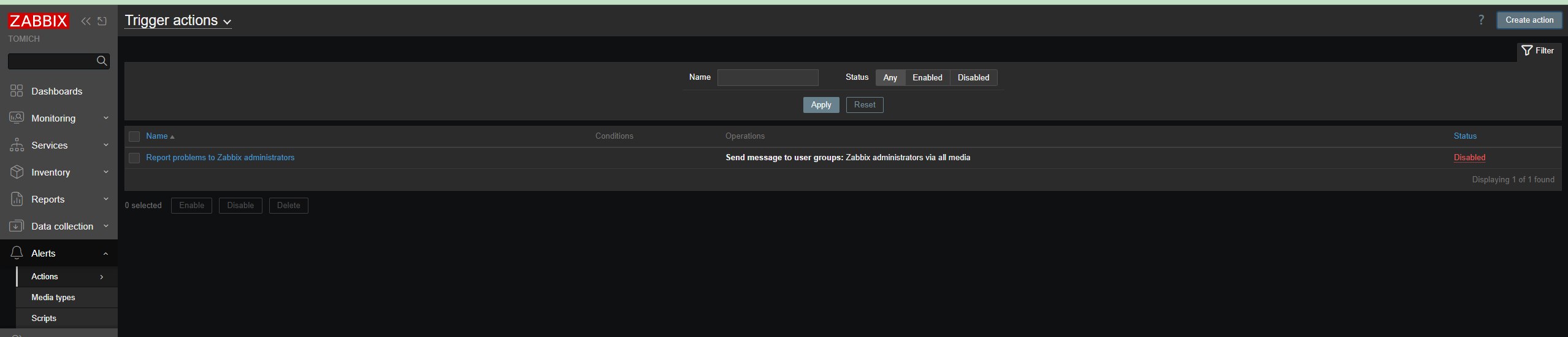The height and width of the screenshot is (337, 1568).
Task: Tick the select-all checkbox in table header
Action: pos(134,136)
